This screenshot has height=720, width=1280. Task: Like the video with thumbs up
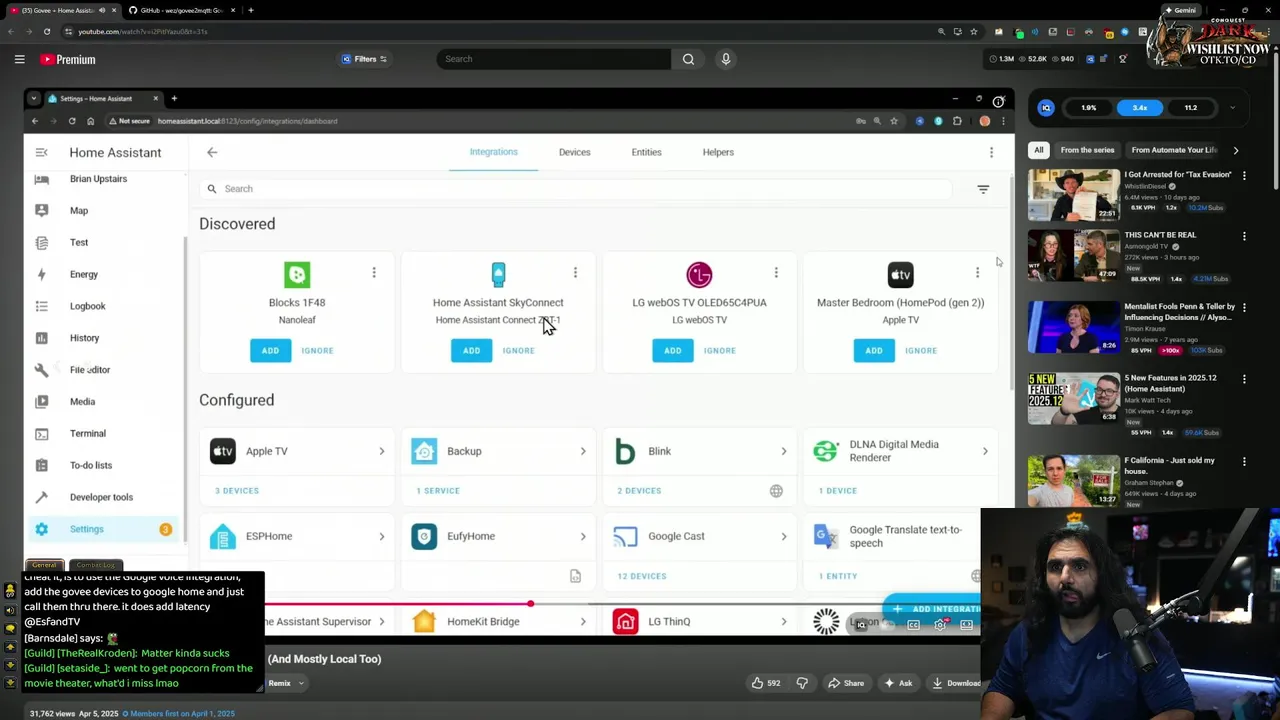point(766,683)
